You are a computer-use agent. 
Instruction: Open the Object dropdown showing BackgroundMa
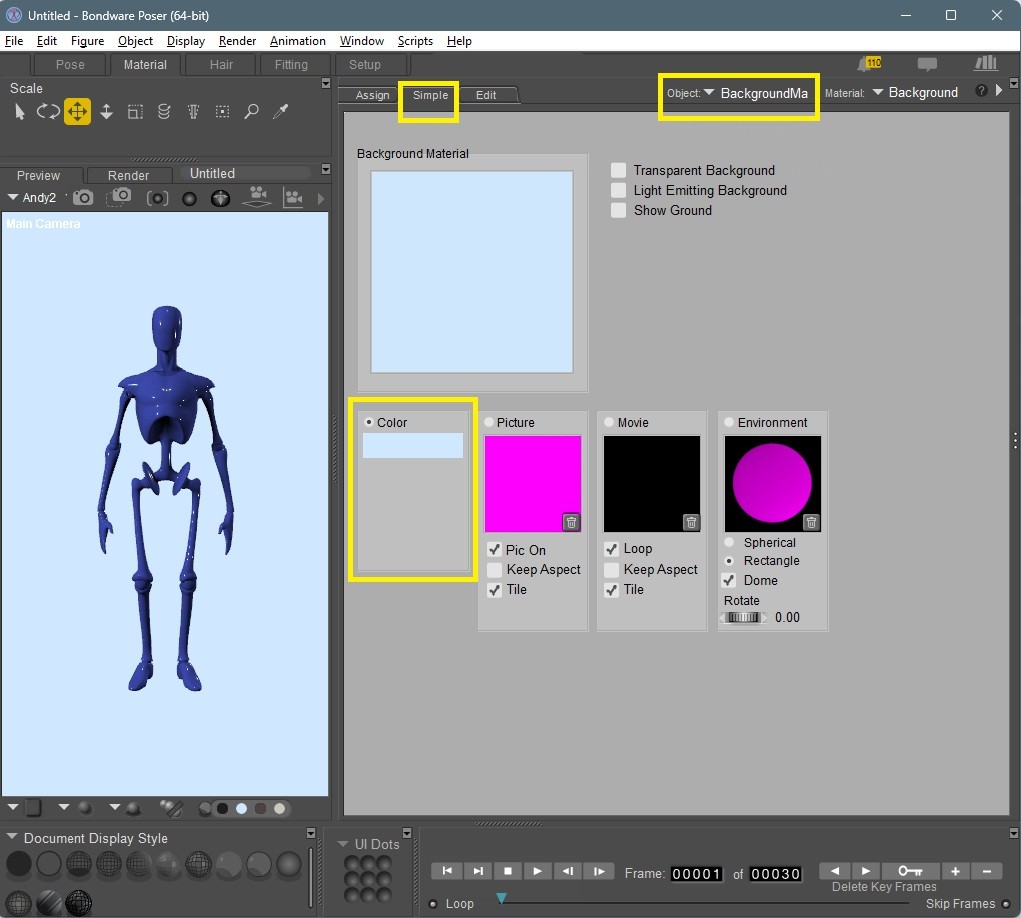tap(755, 93)
